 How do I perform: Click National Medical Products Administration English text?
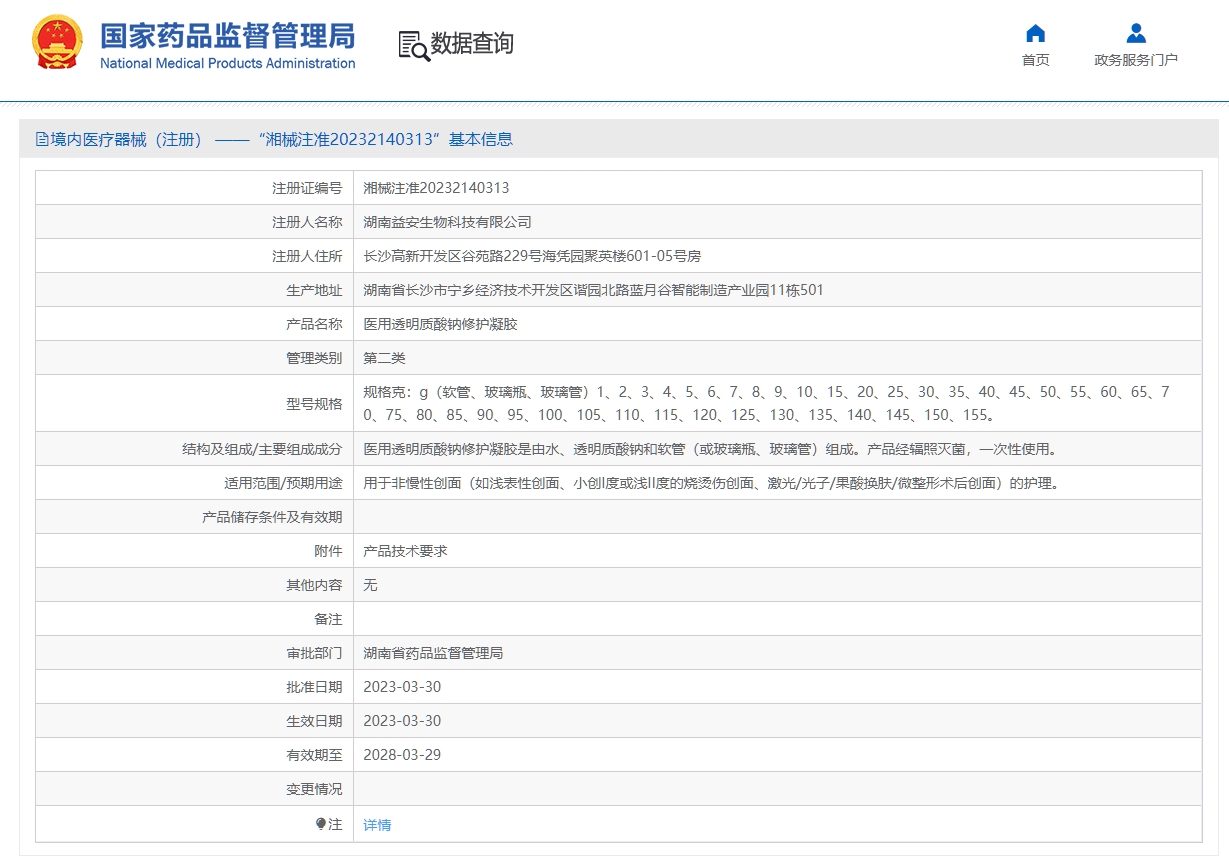point(227,63)
